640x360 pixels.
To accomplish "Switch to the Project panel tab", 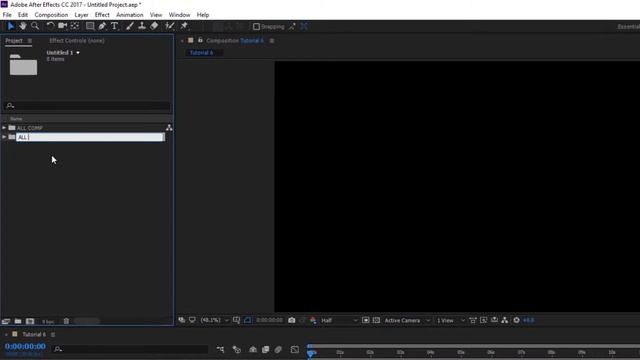I will [x=14, y=40].
